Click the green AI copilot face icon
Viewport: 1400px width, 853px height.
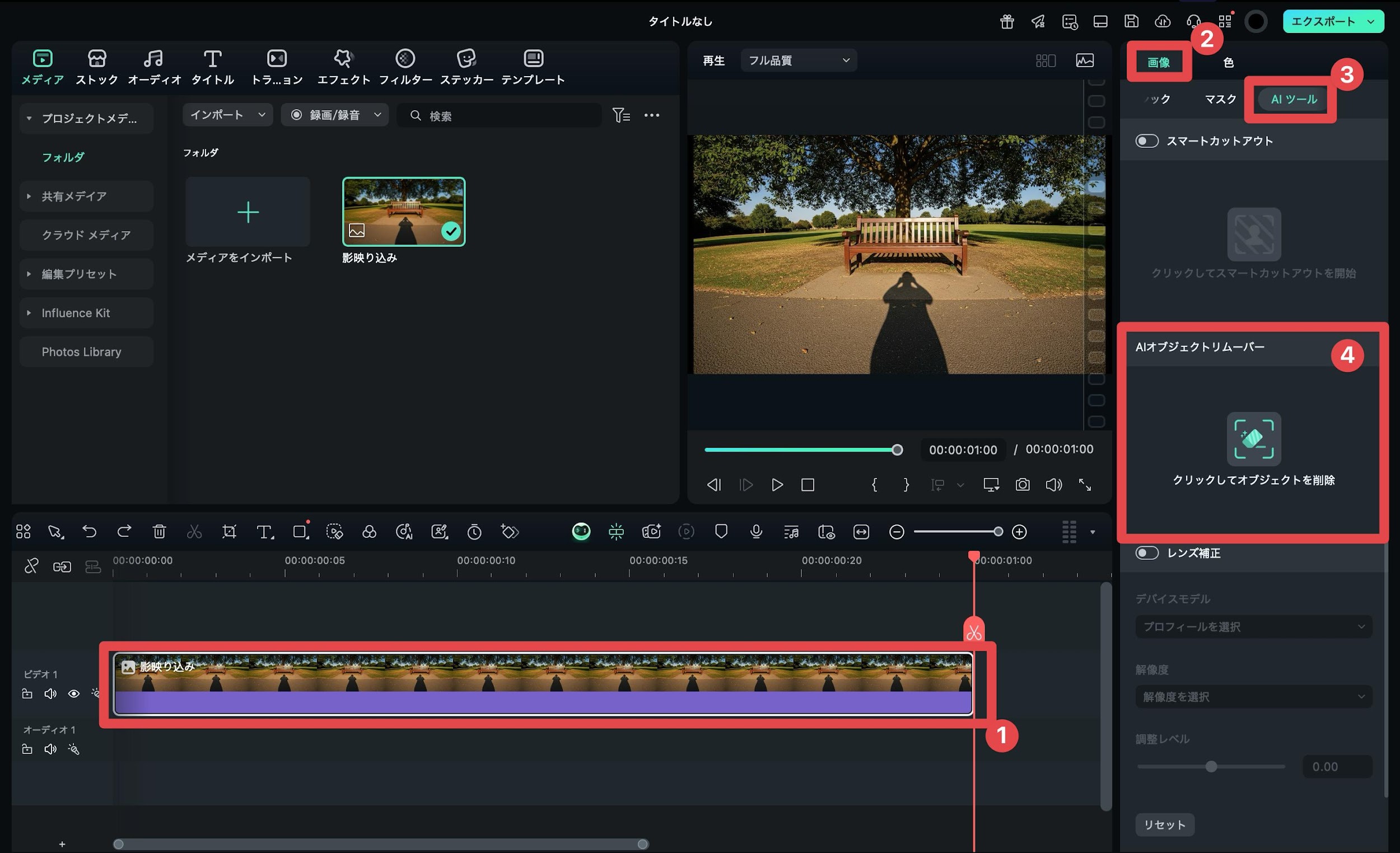point(581,532)
